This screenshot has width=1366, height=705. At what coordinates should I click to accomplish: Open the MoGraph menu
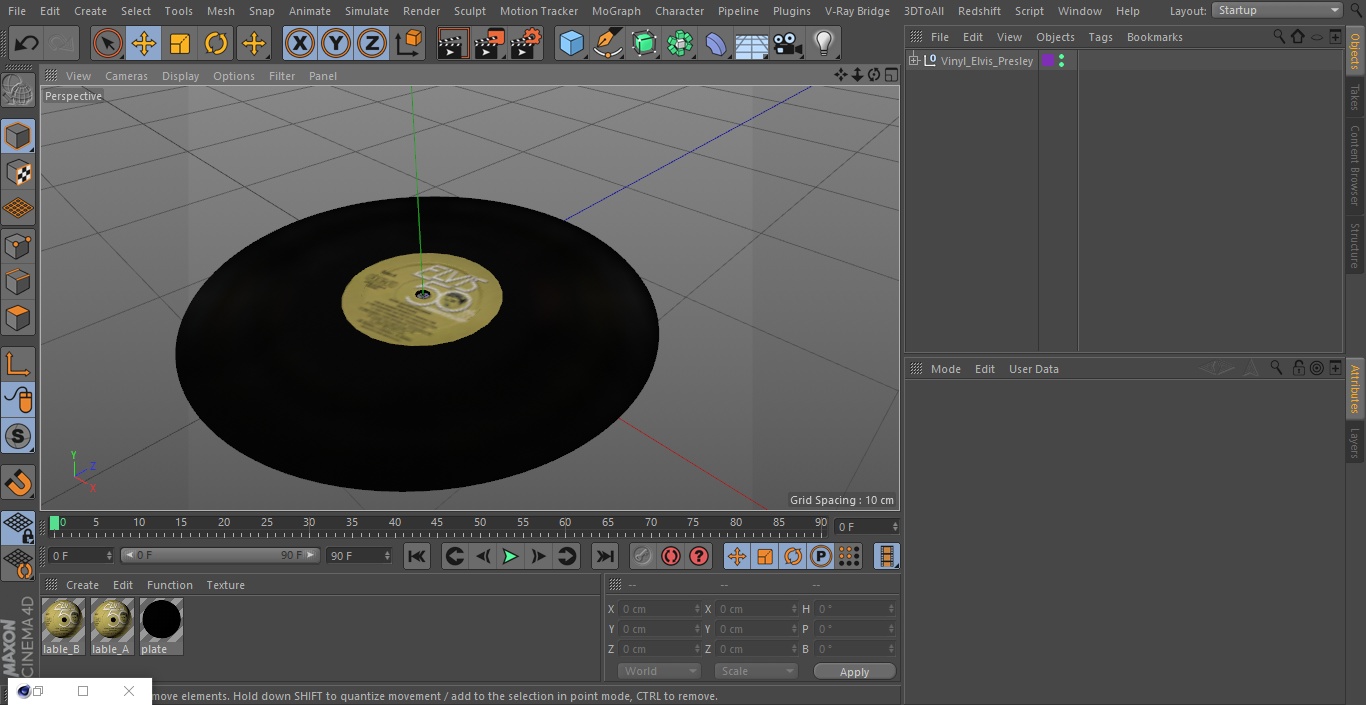616,11
